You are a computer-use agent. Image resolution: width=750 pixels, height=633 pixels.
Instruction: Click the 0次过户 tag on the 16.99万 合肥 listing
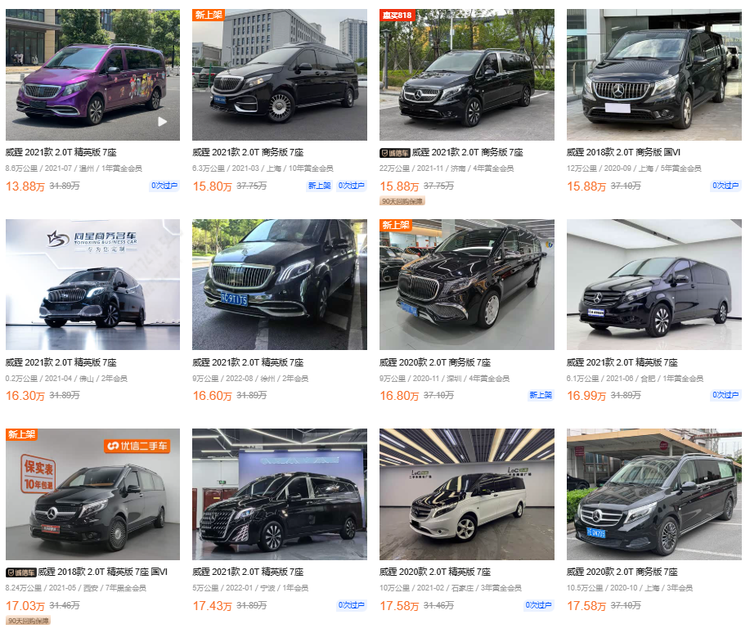click(726, 395)
